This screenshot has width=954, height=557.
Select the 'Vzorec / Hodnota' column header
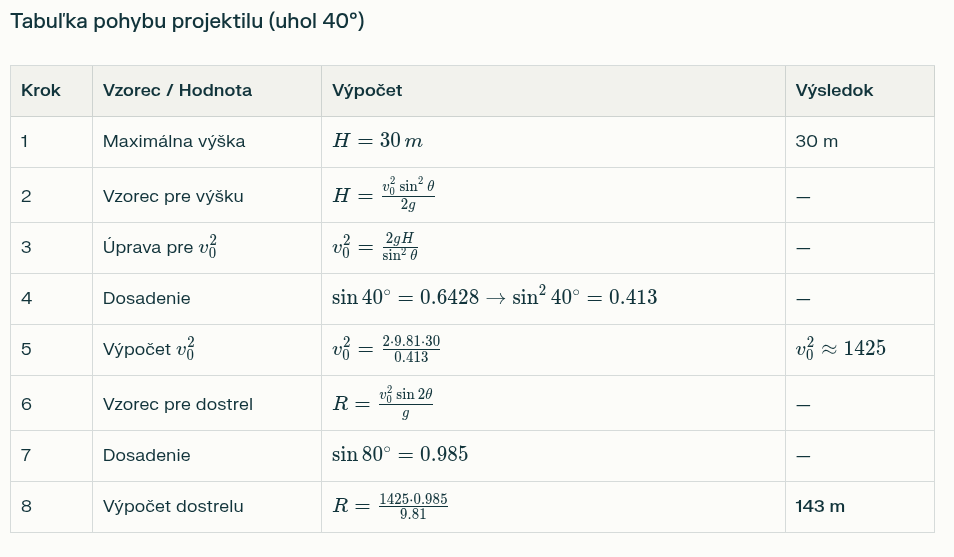[177, 90]
